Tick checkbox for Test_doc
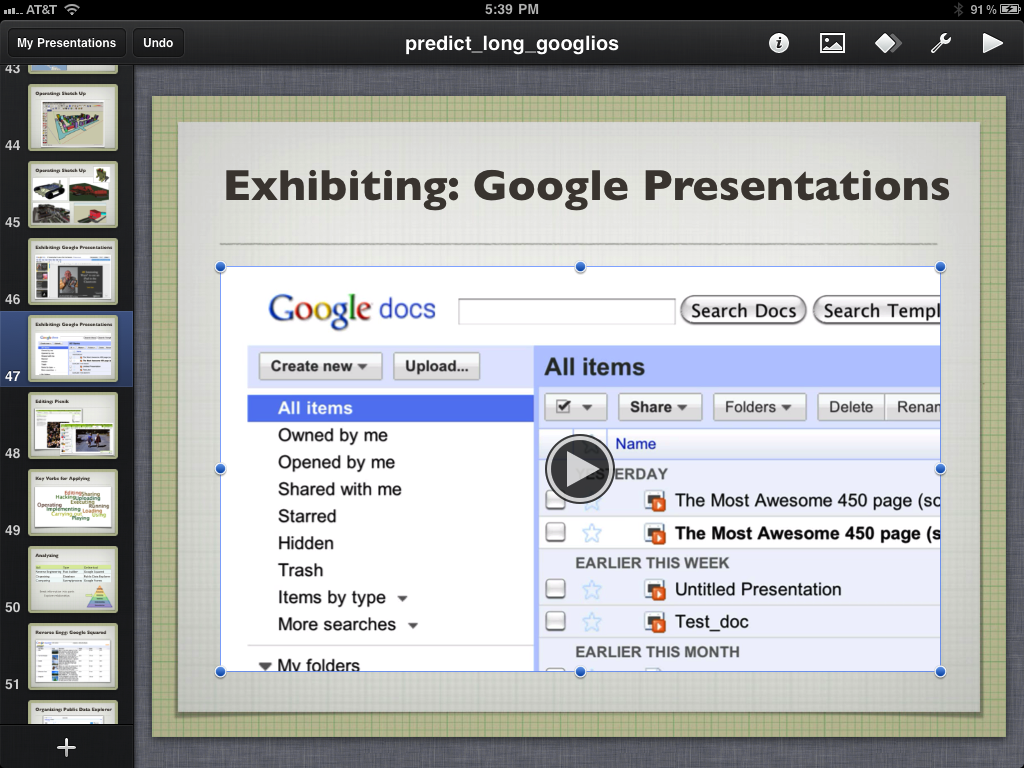 pyautogui.click(x=555, y=620)
